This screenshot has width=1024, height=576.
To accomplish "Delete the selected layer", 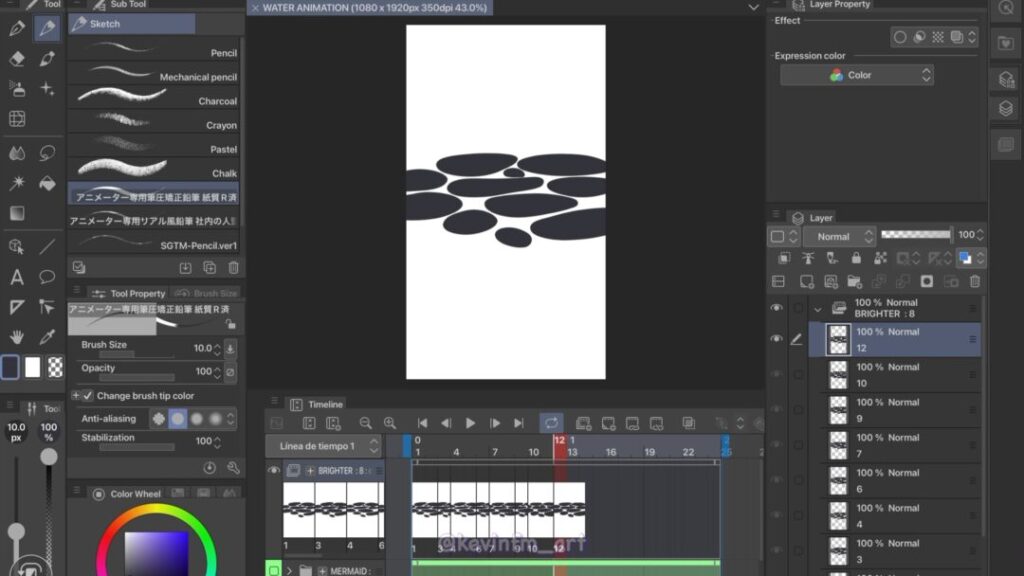I will [x=975, y=281].
